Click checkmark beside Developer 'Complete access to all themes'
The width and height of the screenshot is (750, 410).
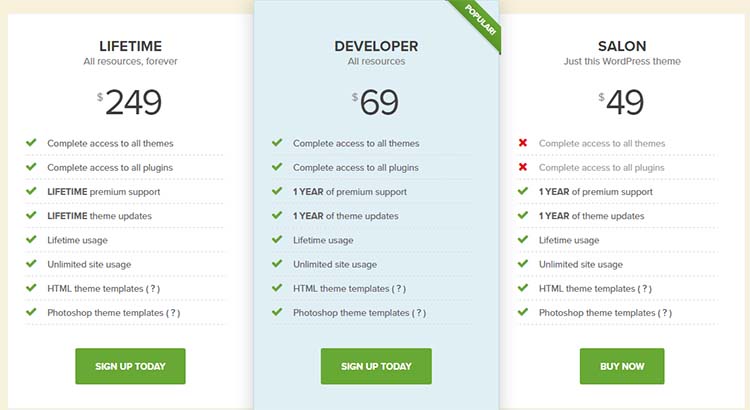[x=277, y=143]
